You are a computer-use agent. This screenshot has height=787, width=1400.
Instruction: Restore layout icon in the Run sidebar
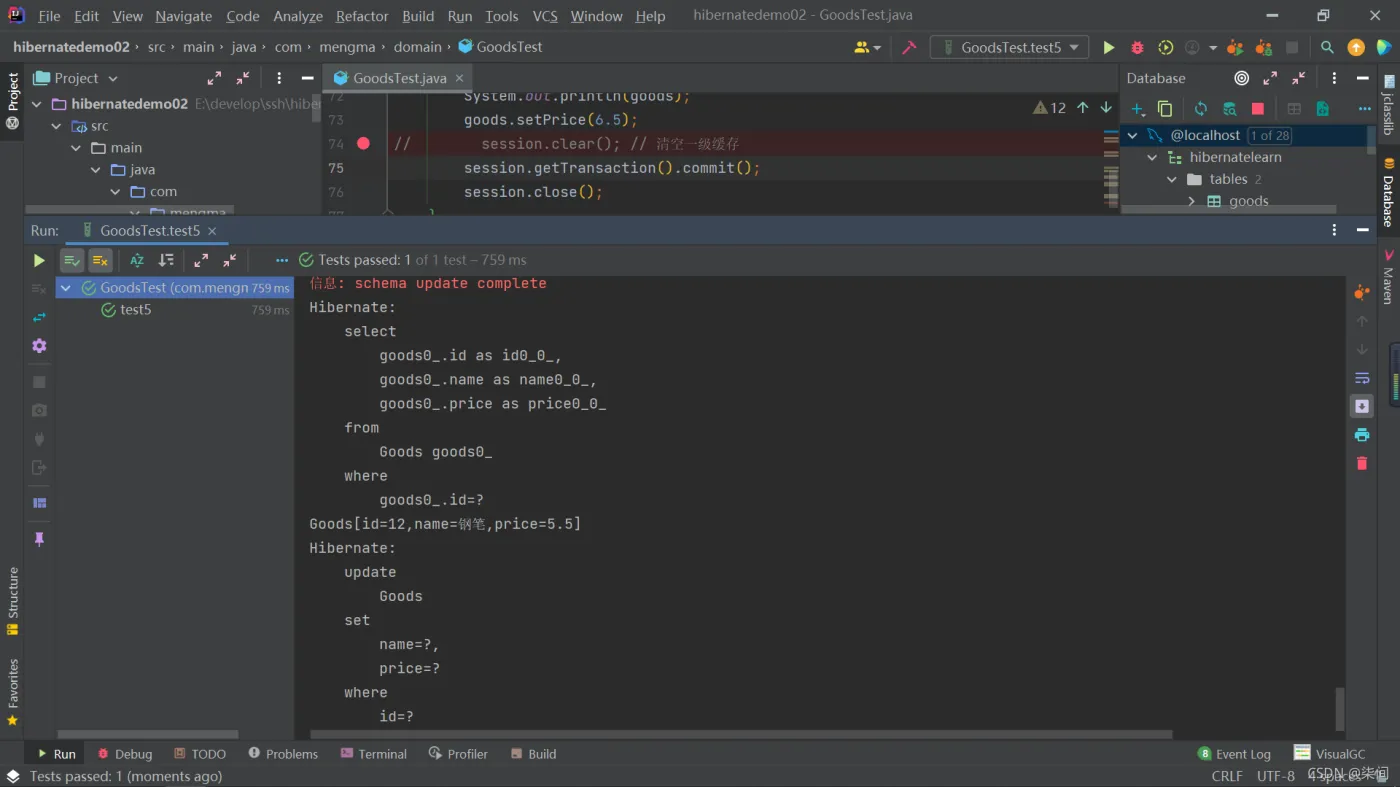tap(39, 503)
